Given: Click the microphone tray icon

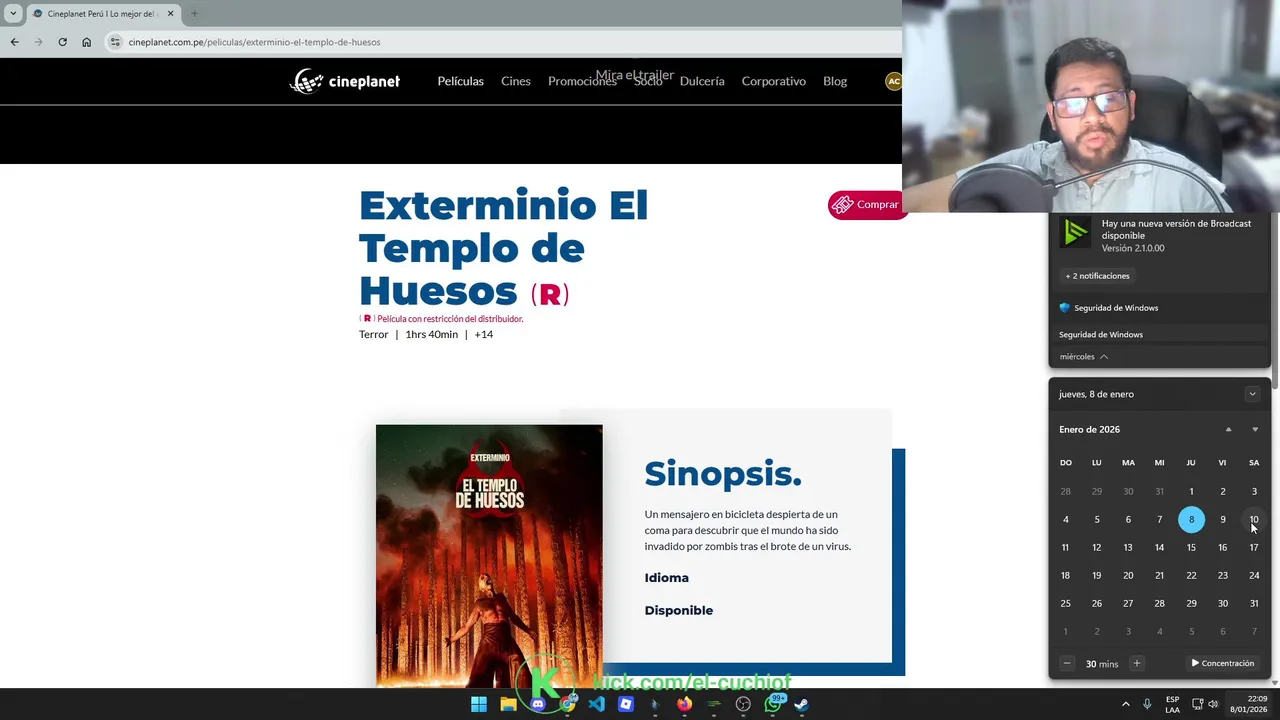Looking at the screenshot, I should coord(1147,704).
